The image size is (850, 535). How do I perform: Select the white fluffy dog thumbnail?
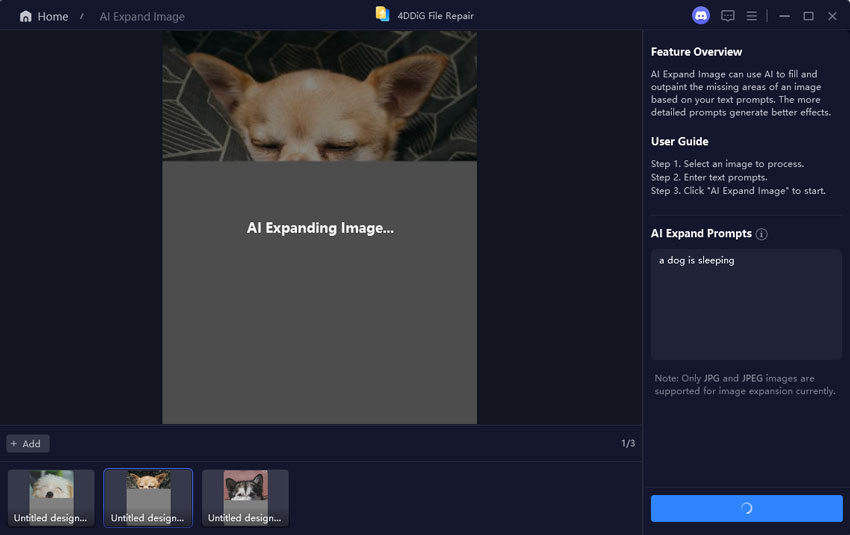coord(51,498)
